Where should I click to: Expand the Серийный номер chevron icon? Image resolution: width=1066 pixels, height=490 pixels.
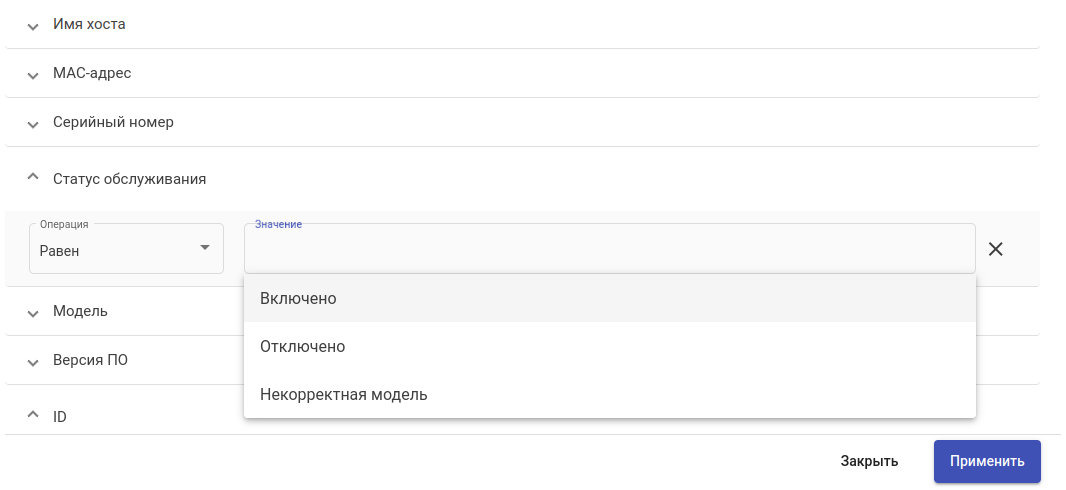coord(33,123)
